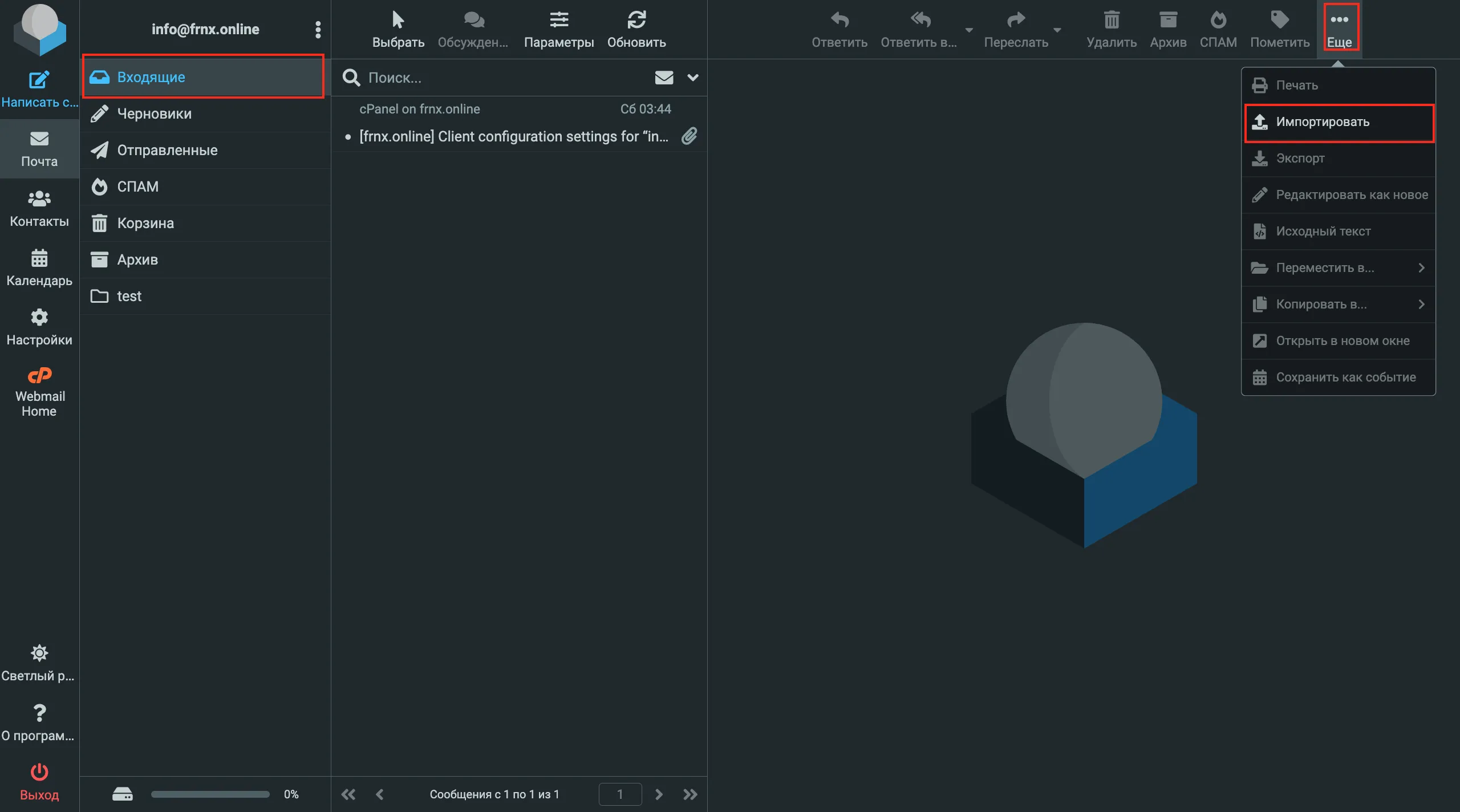Open Settings (Настройки) gear in sidebar
The width and height of the screenshot is (1460, 812).
(39, 327)
